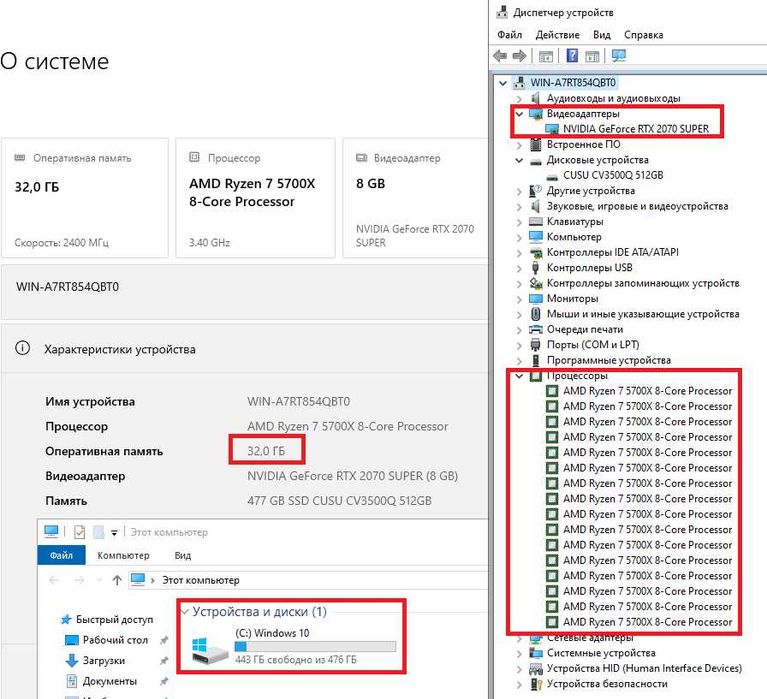The image size is (767, 699).
Task: Click the Порты (COM и LPT) icon
Action: pos(536,345)
